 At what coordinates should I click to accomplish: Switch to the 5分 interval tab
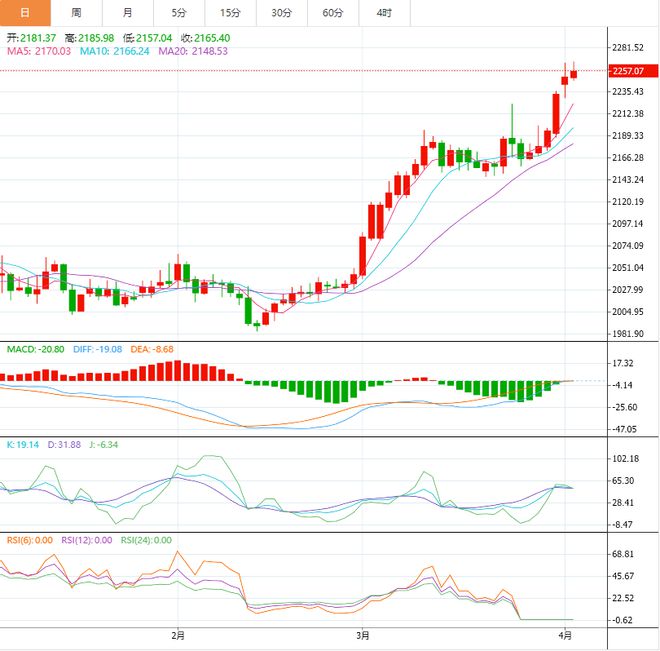(179, 13)
